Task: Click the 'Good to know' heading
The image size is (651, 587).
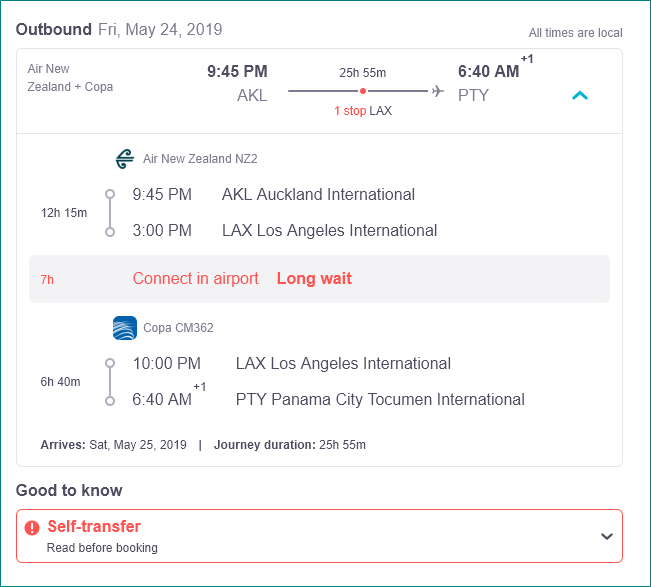Action: point(69,490)
